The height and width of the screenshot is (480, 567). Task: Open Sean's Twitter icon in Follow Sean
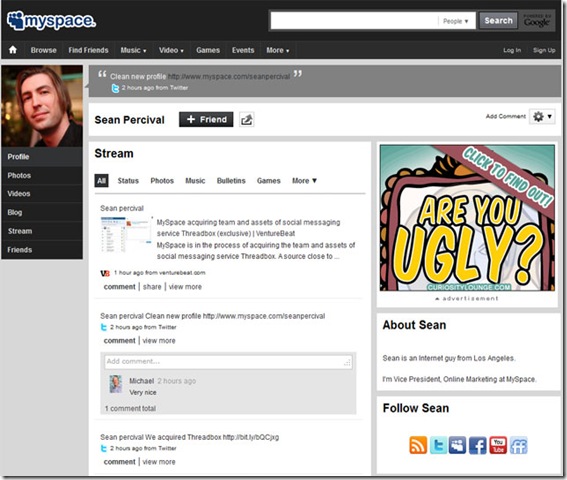438,445
